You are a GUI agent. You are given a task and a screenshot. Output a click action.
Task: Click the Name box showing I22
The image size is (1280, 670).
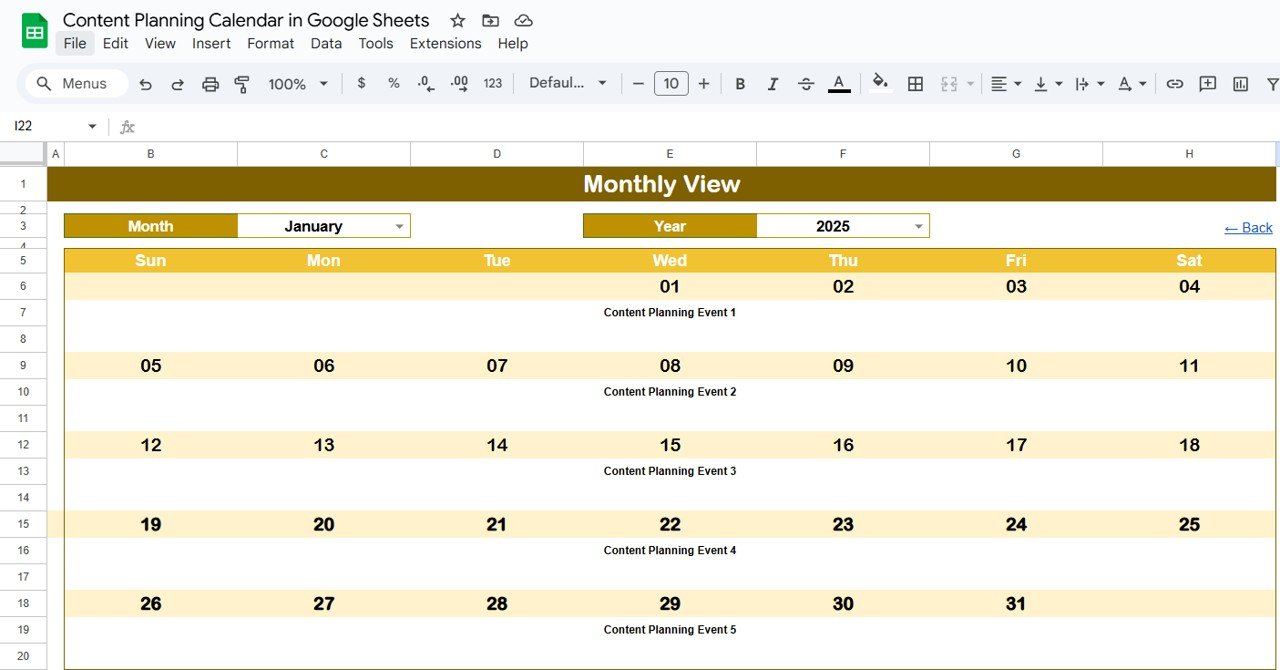tap(50, 126)
